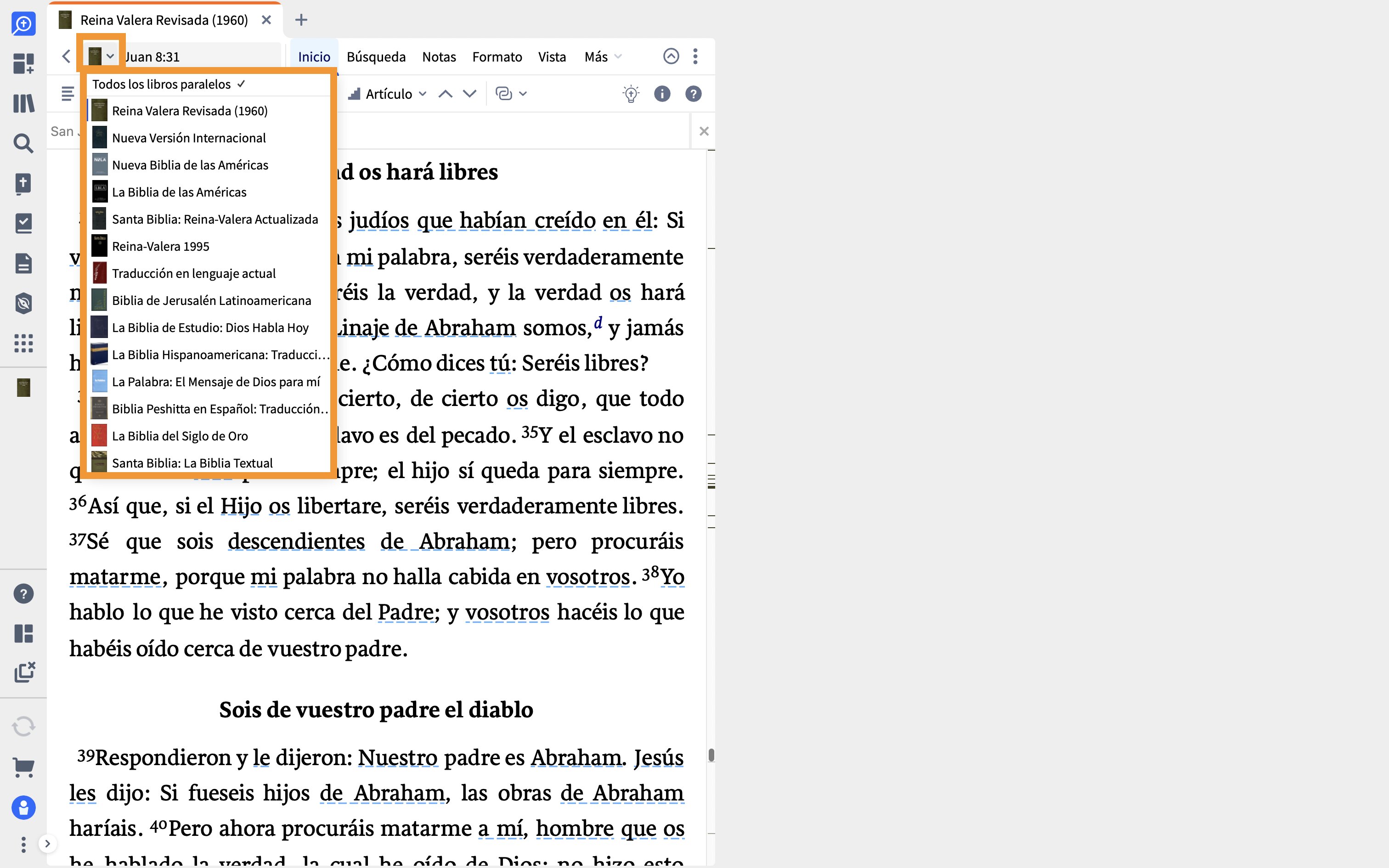The height and width of the screenshot is (868, 1389).
Task: Choose Biblia Peshitta en Español
Action: [x=209, y=409]
